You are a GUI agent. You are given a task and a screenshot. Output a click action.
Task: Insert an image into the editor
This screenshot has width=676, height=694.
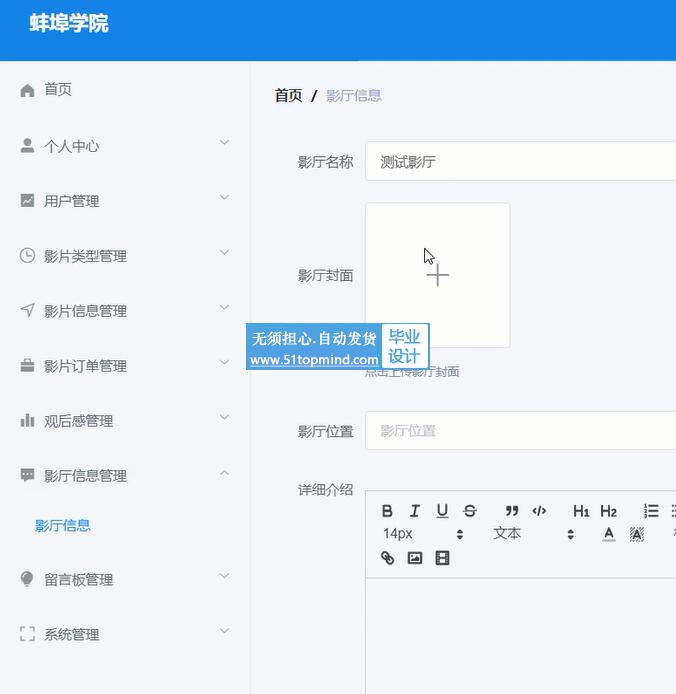coord(415,558)
